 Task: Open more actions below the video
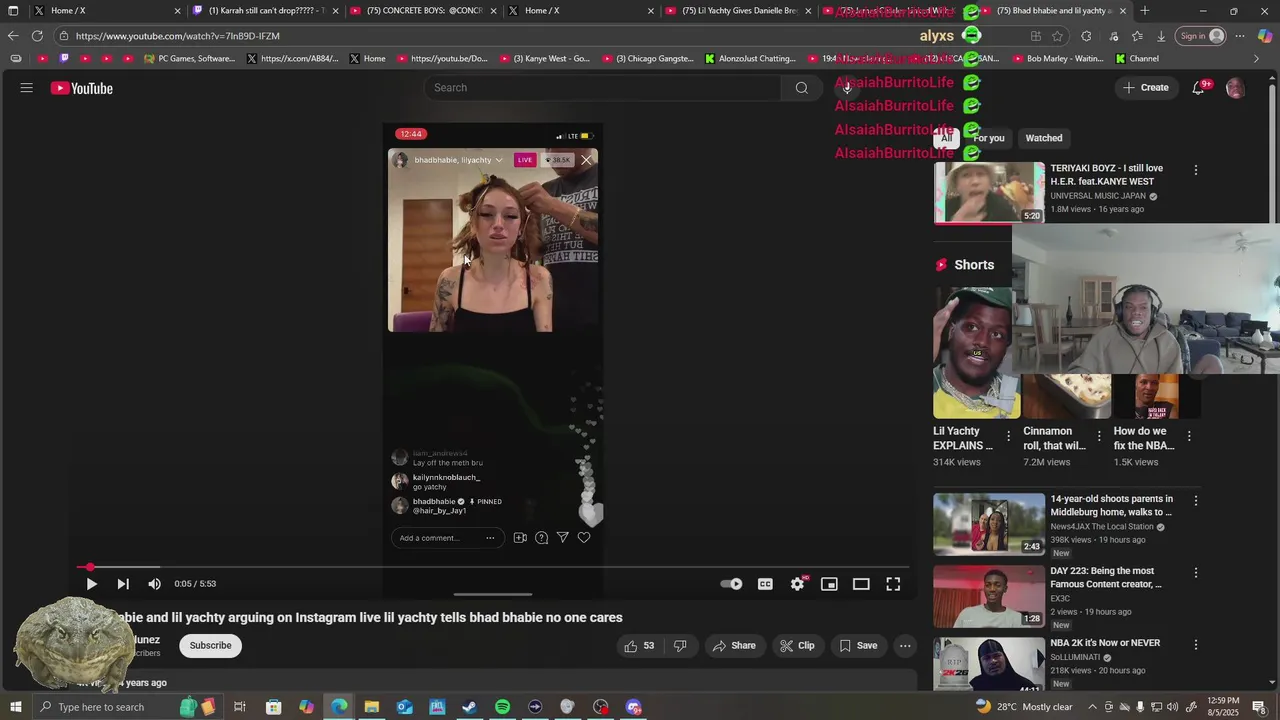pos(905,646)
